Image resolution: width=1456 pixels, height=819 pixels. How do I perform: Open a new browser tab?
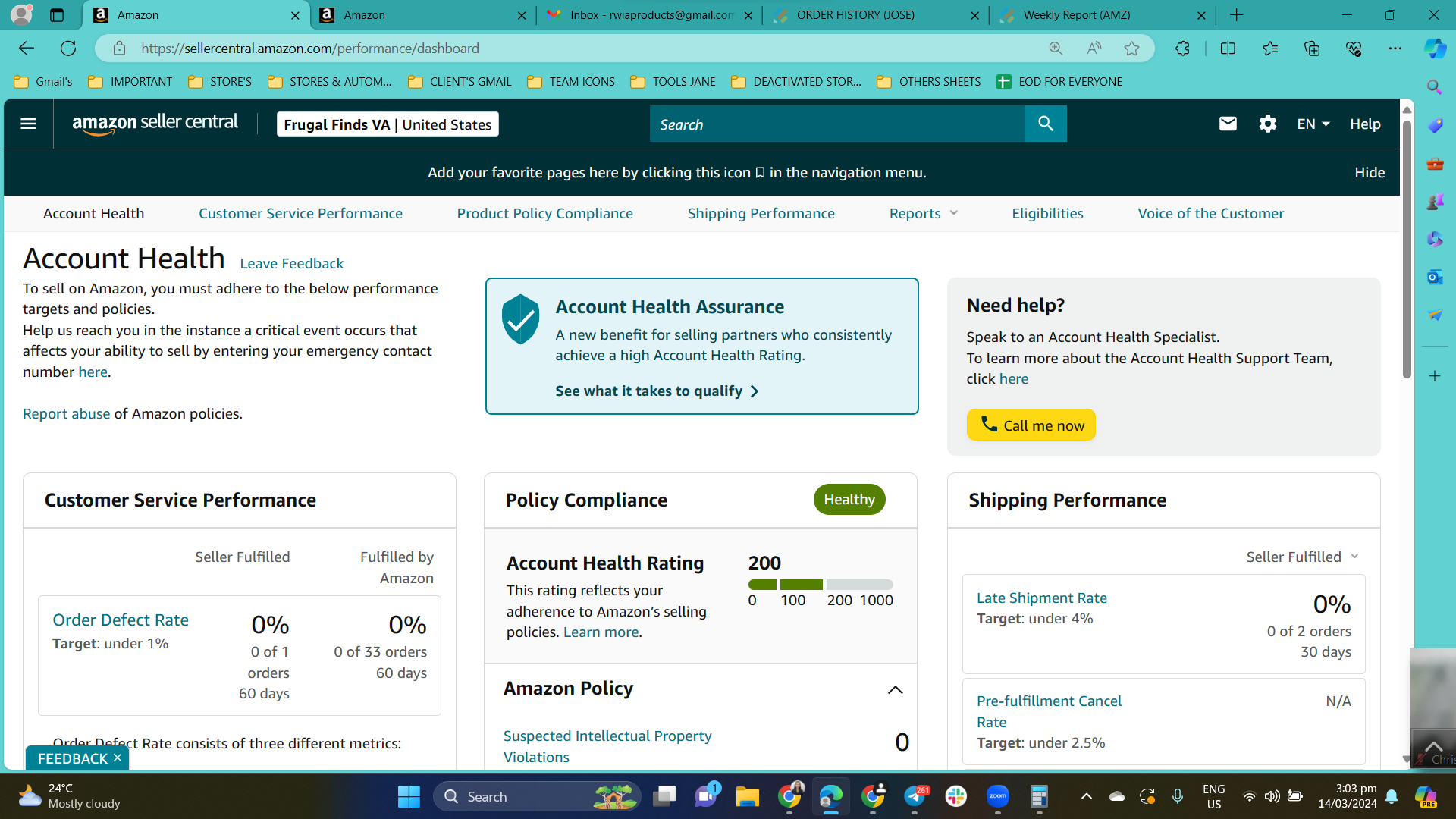[x=1237, y=15]
